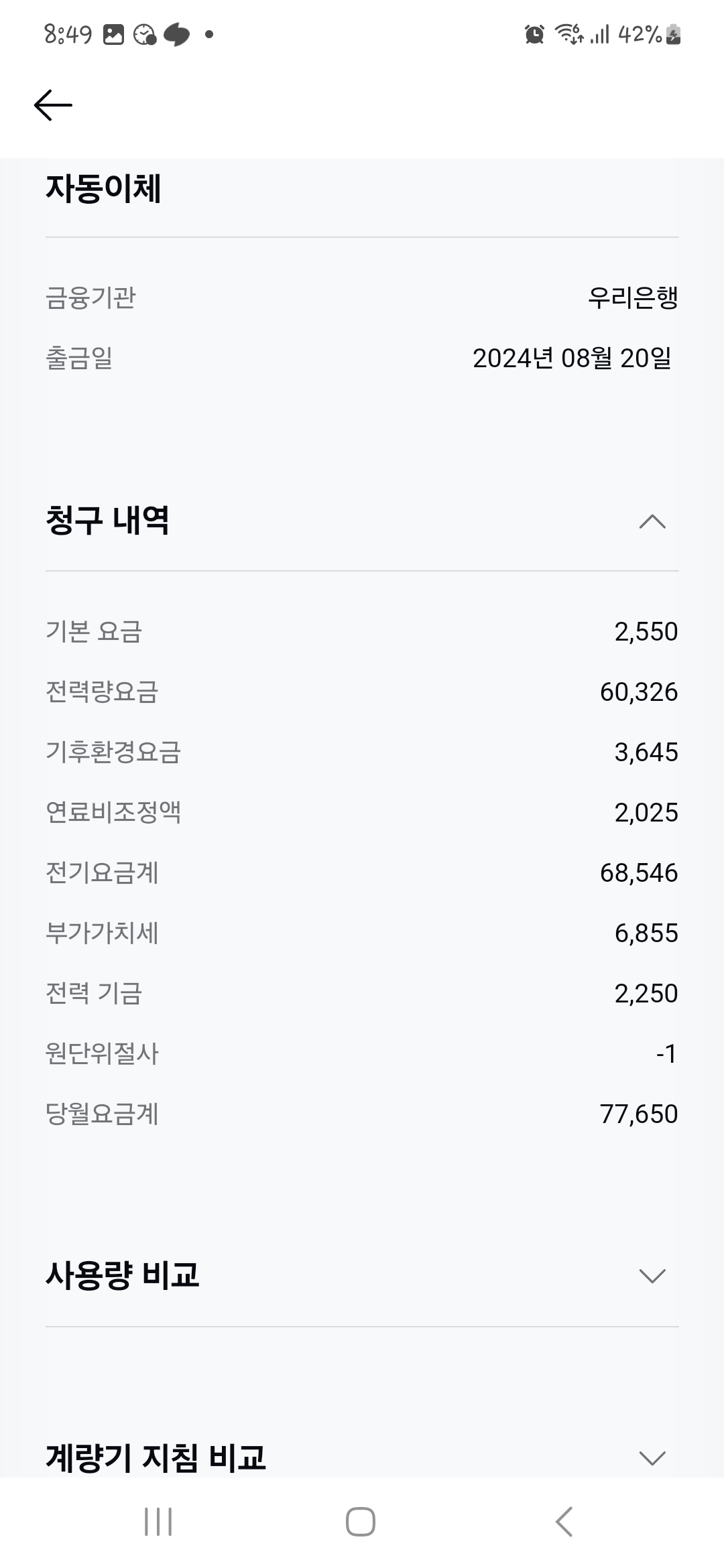Tap the alarm clock status icon
This screenshot has width=724, height=1568.
point(534,34)
